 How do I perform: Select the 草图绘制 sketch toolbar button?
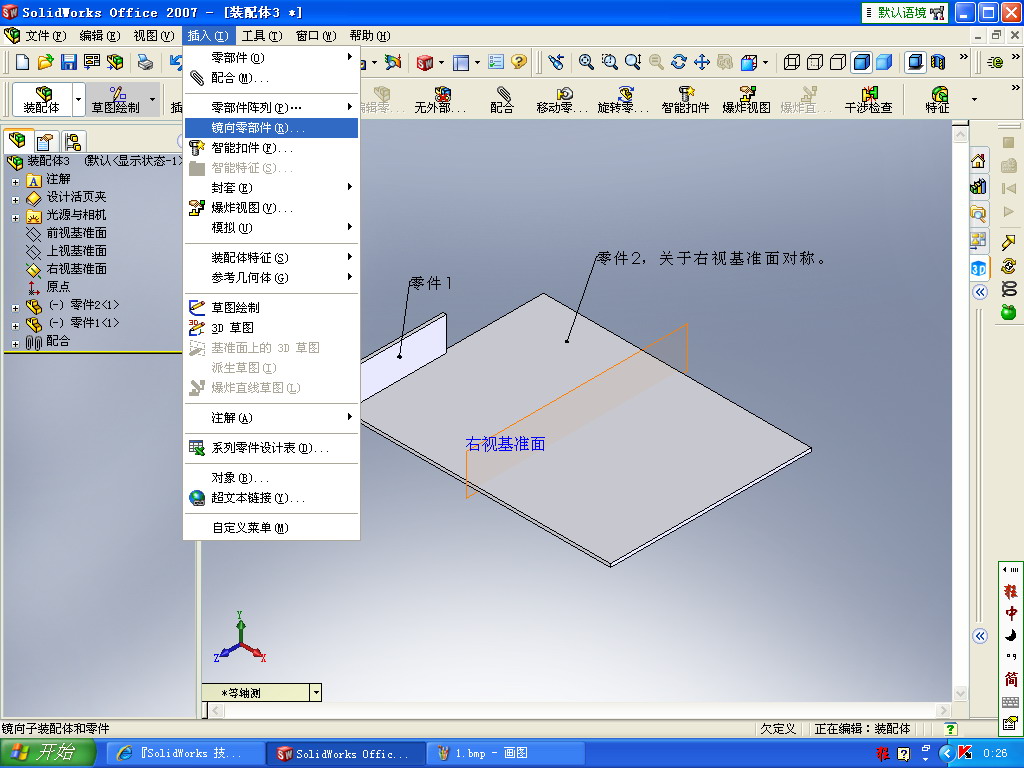116,99
